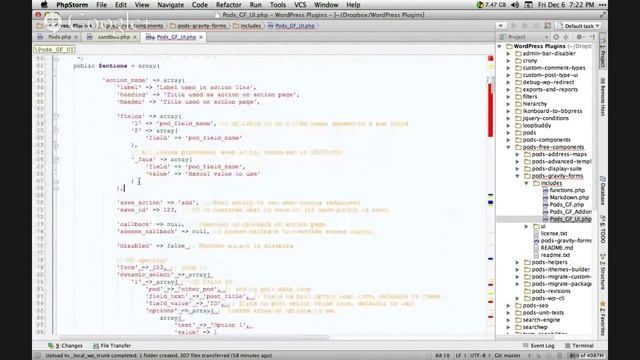Open the Refactor menu
640x360 pixels.
[x=228, y=5]
